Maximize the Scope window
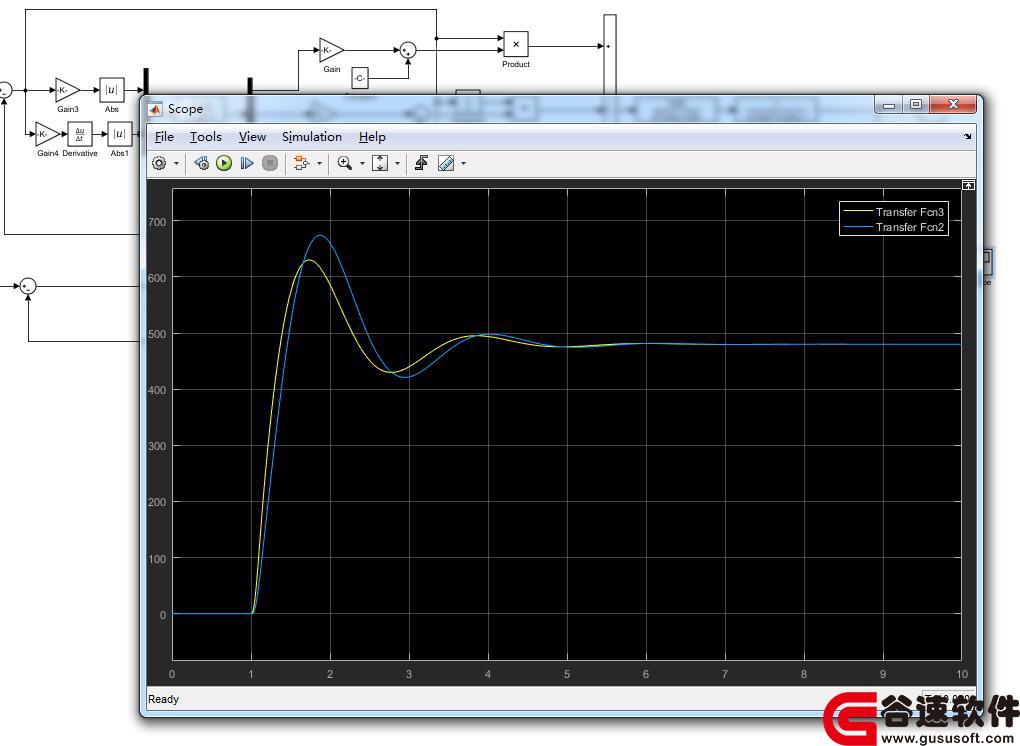Screen dimensions: 1020x746 pos(916,105)
